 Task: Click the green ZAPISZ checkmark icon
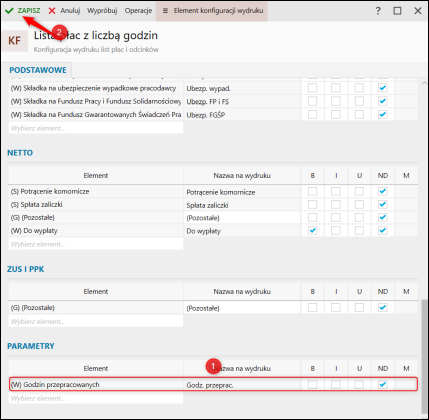9,11
